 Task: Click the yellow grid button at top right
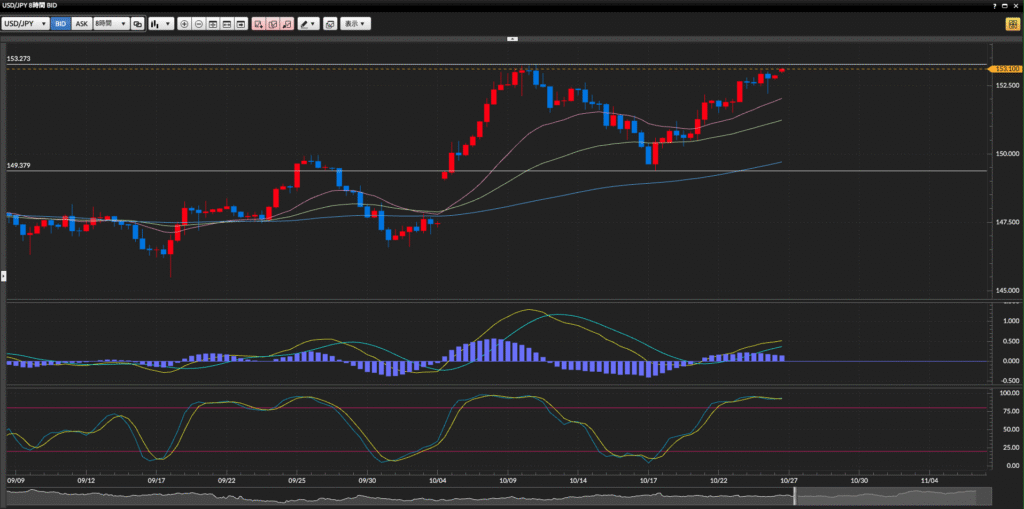point(1012,23)
